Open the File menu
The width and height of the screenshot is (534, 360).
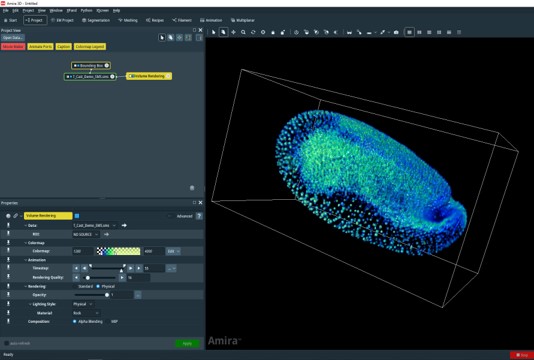5,11
